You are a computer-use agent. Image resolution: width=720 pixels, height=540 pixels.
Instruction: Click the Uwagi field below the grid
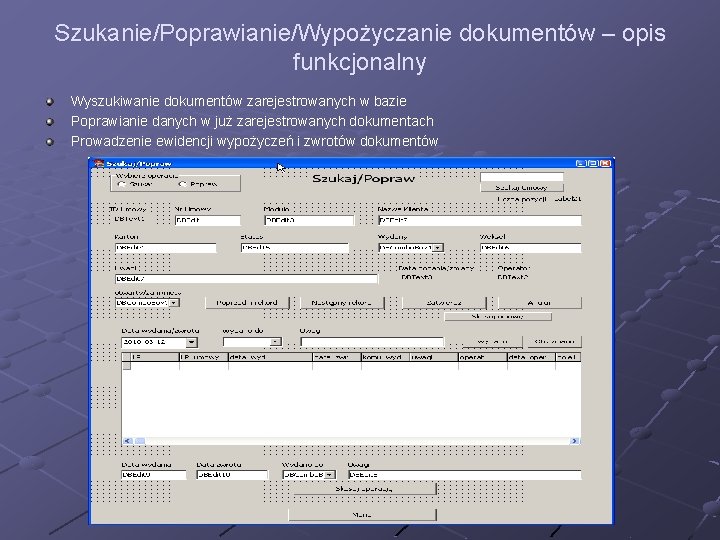pyautogui.click(x=465, y=475)
